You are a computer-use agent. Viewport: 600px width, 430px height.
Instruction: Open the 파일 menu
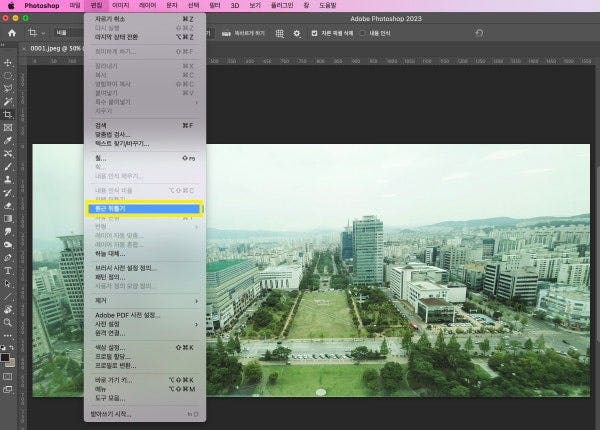click(75, 5)
